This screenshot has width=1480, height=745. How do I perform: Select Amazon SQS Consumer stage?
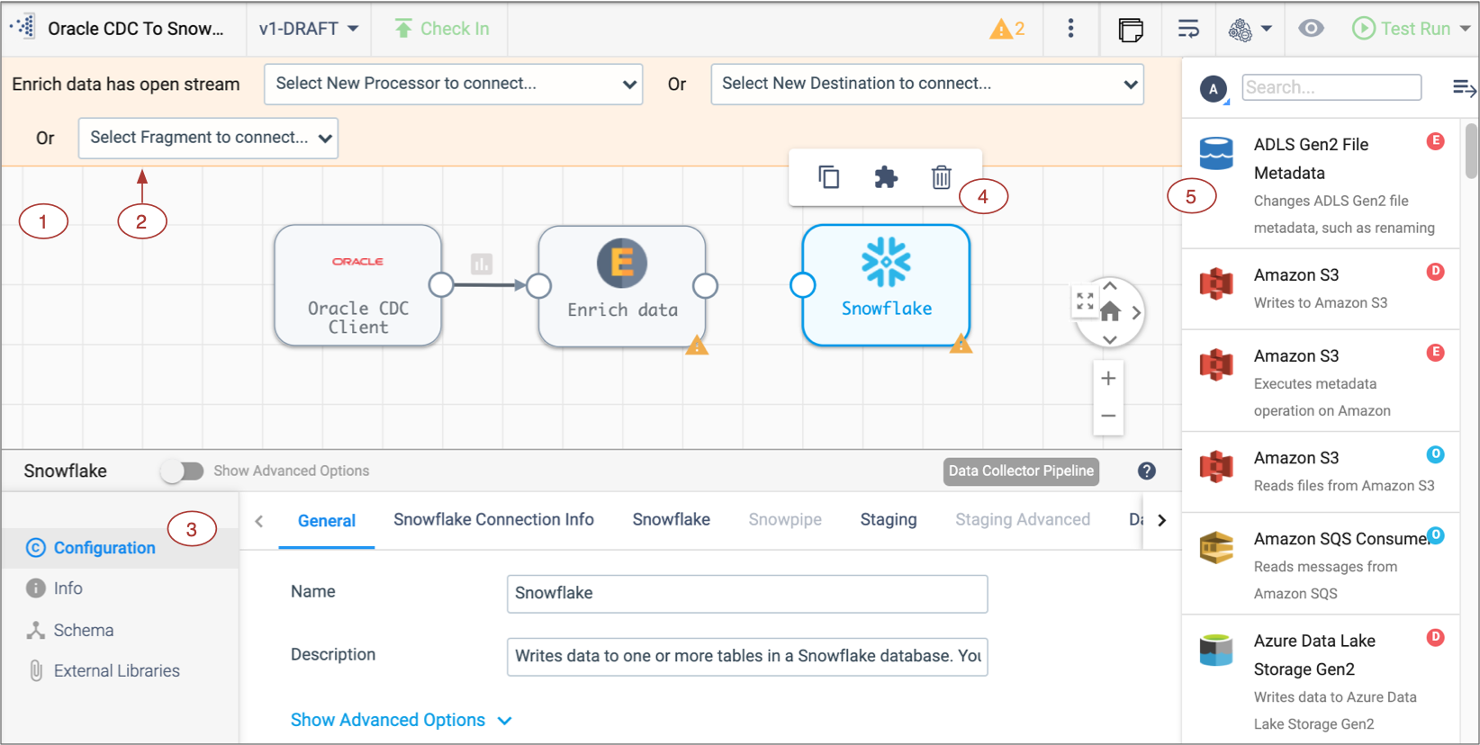click(1320, 565)
